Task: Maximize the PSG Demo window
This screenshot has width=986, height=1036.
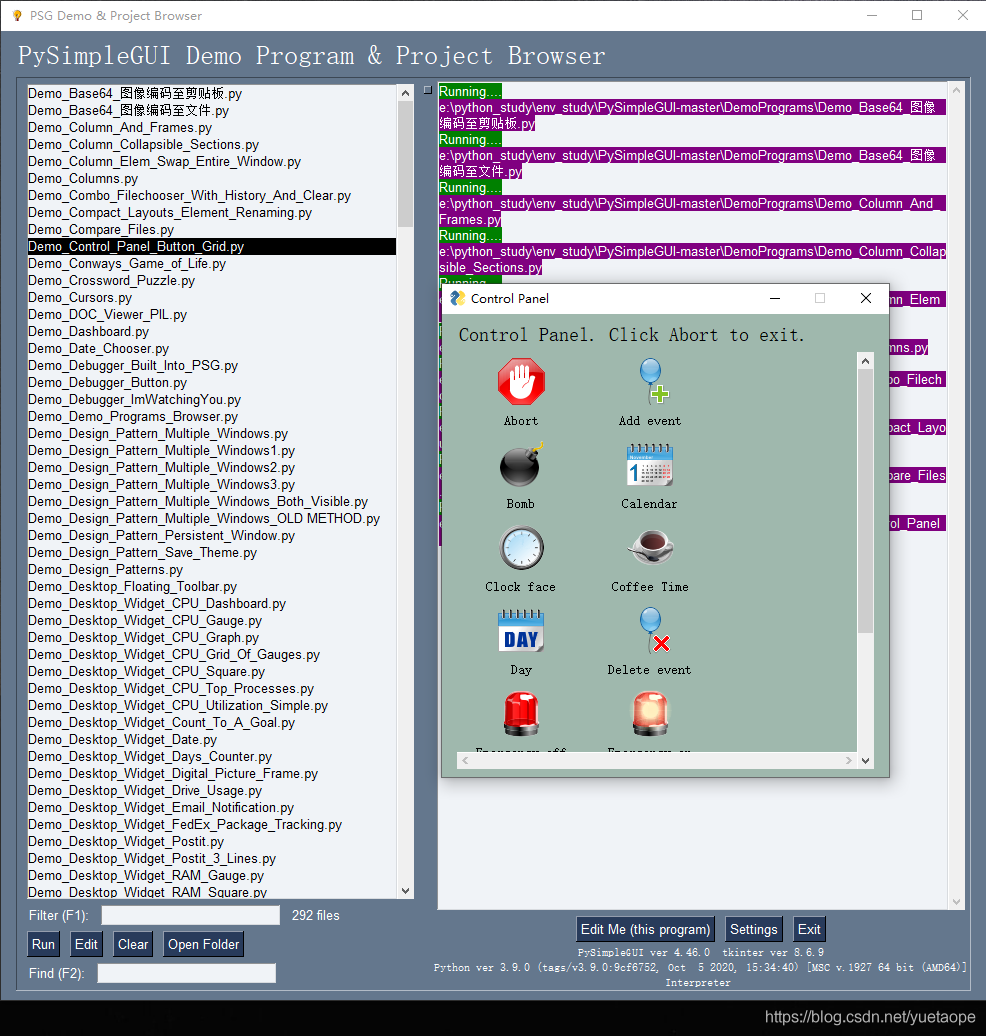Action: pos(917,15)
